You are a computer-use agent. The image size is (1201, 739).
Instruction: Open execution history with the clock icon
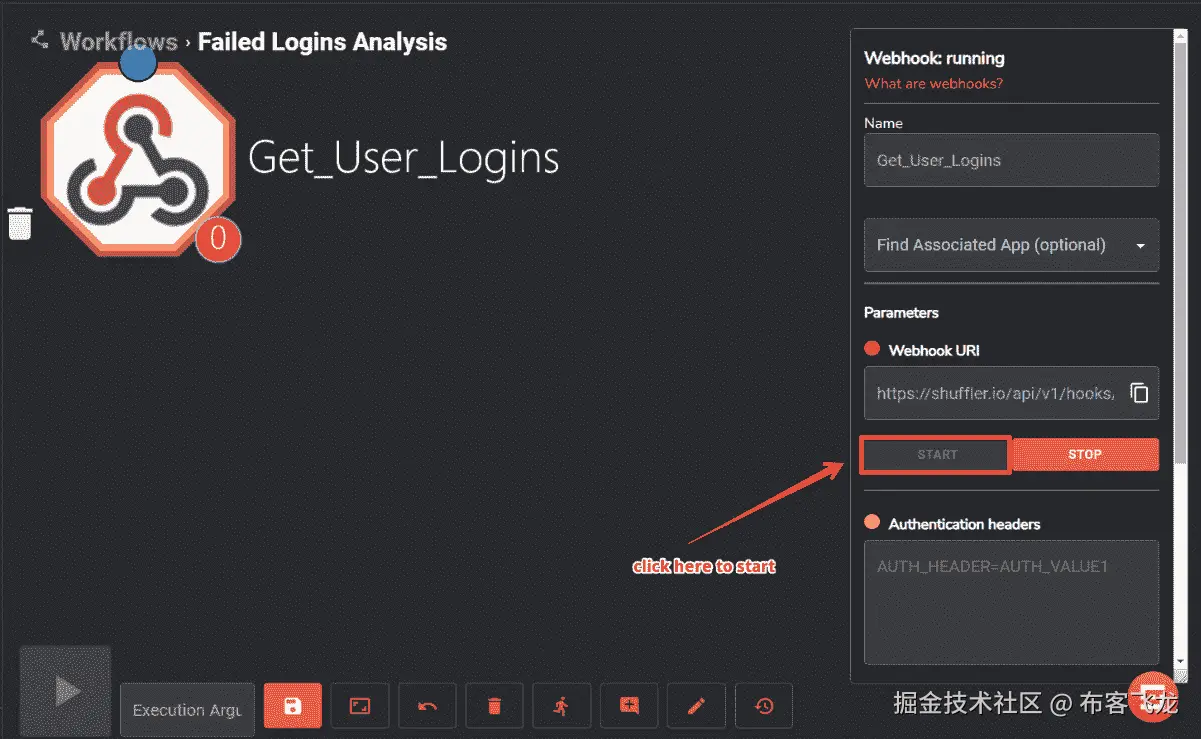pyautogui.click(x=763, y=705)
